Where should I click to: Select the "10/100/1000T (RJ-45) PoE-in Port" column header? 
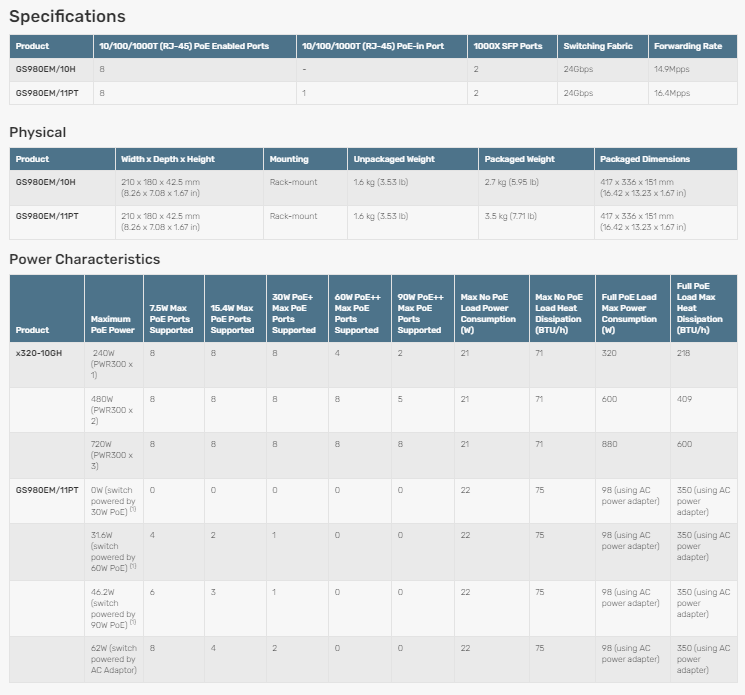point(382,47)
